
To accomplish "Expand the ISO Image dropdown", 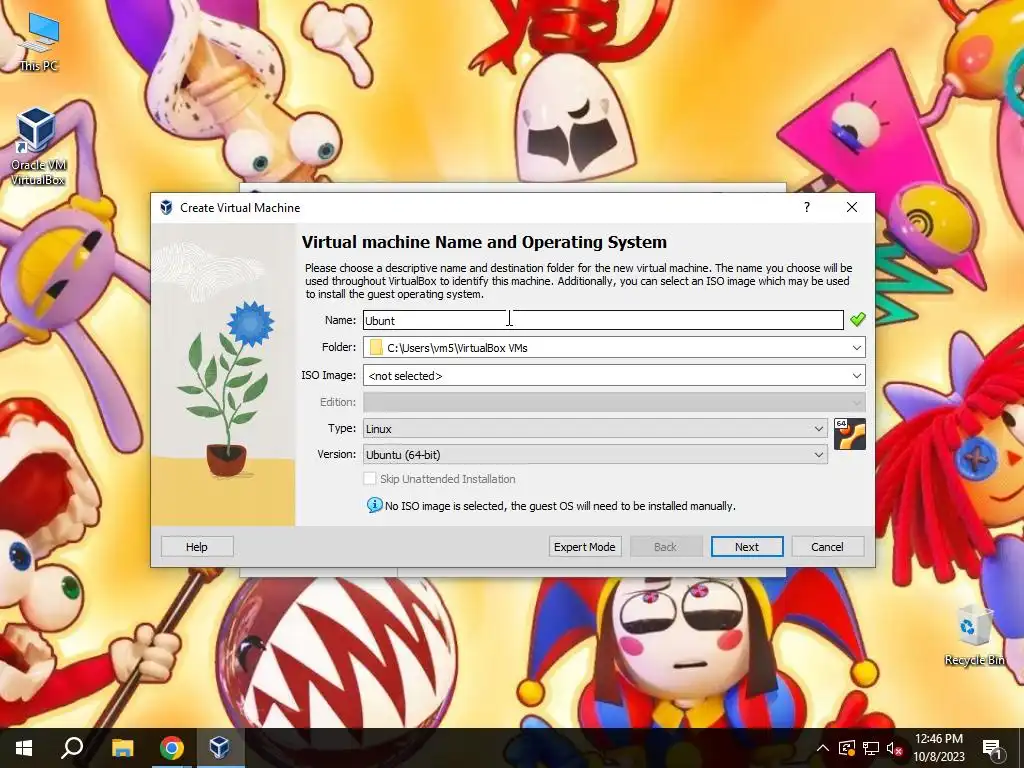I will 857,376.
